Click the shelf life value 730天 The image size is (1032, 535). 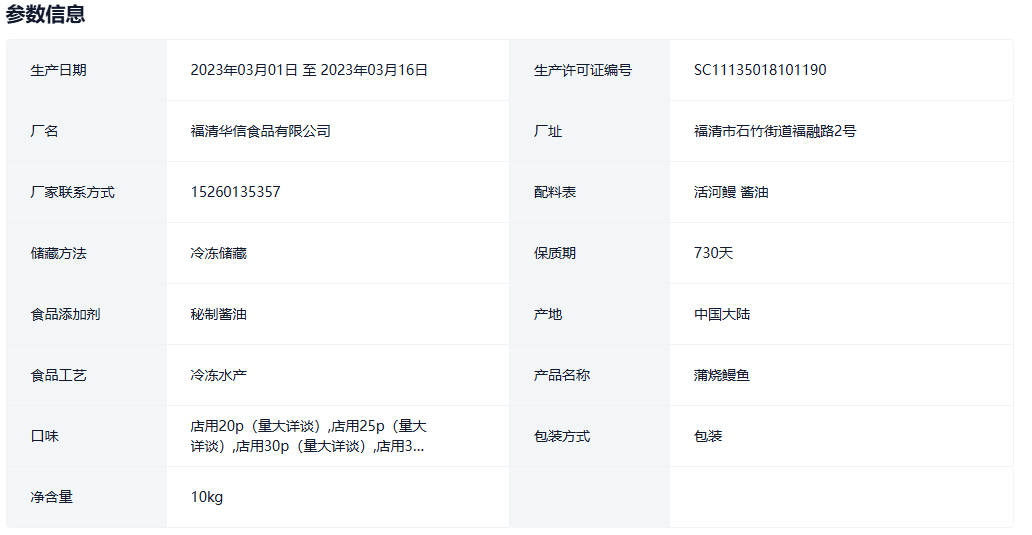[713, 253]
